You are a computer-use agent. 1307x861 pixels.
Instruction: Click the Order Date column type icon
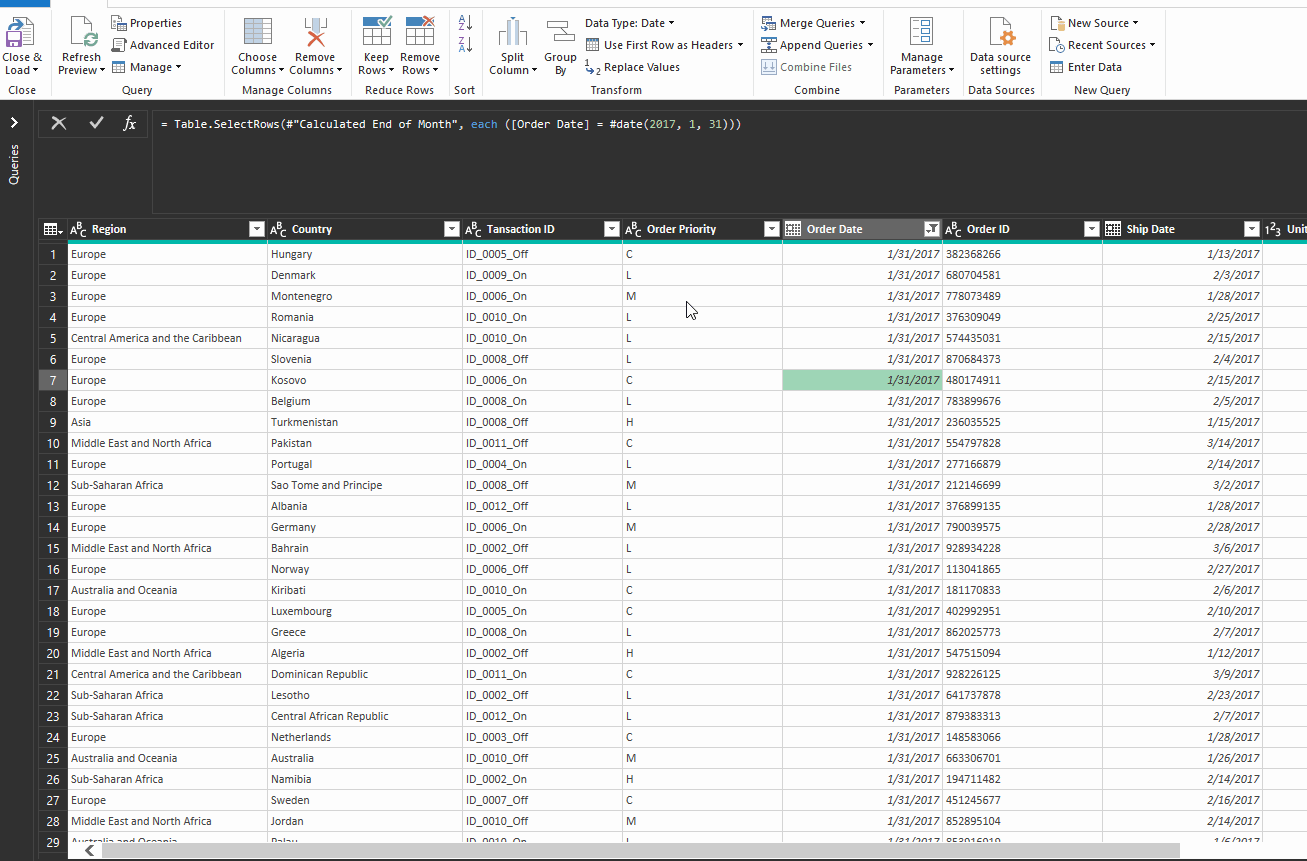[x=793, y=229]
